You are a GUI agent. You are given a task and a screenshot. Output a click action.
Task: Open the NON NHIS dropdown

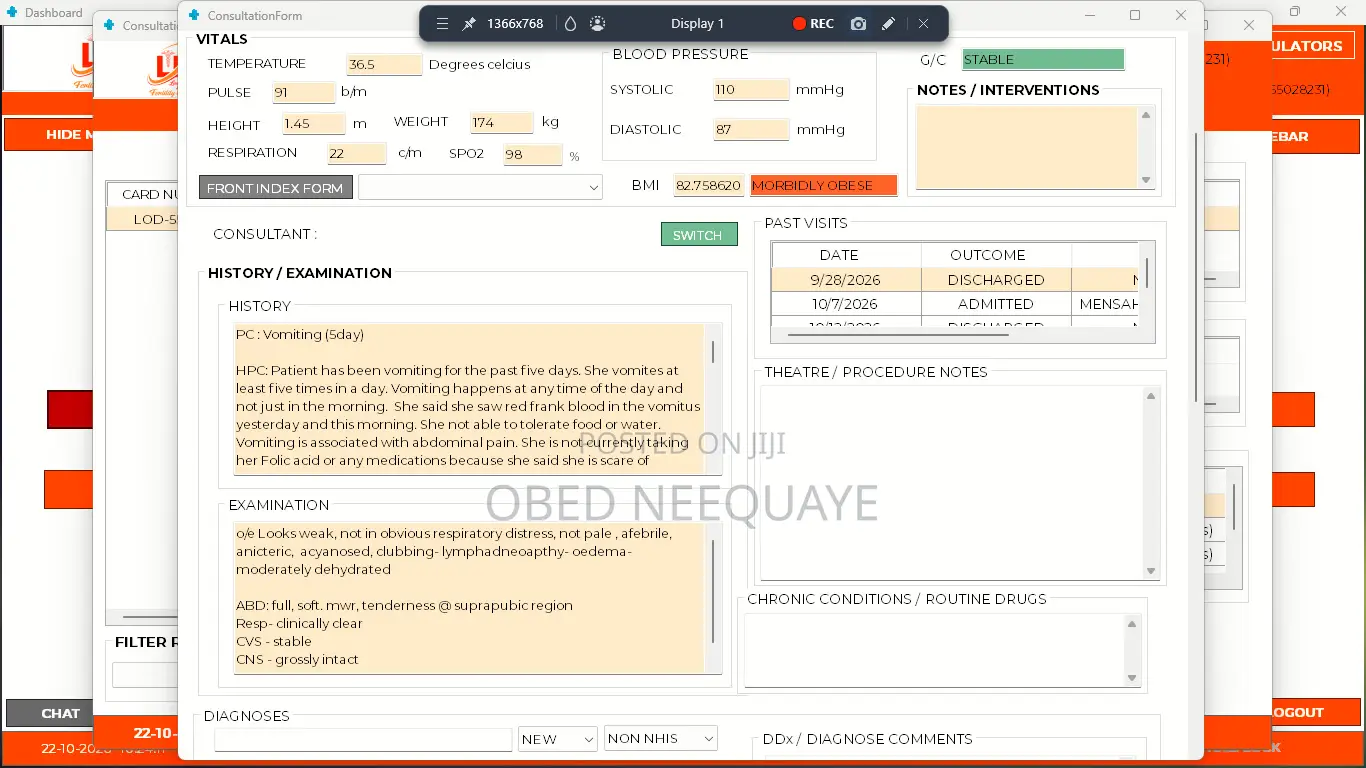click(661, 739)
